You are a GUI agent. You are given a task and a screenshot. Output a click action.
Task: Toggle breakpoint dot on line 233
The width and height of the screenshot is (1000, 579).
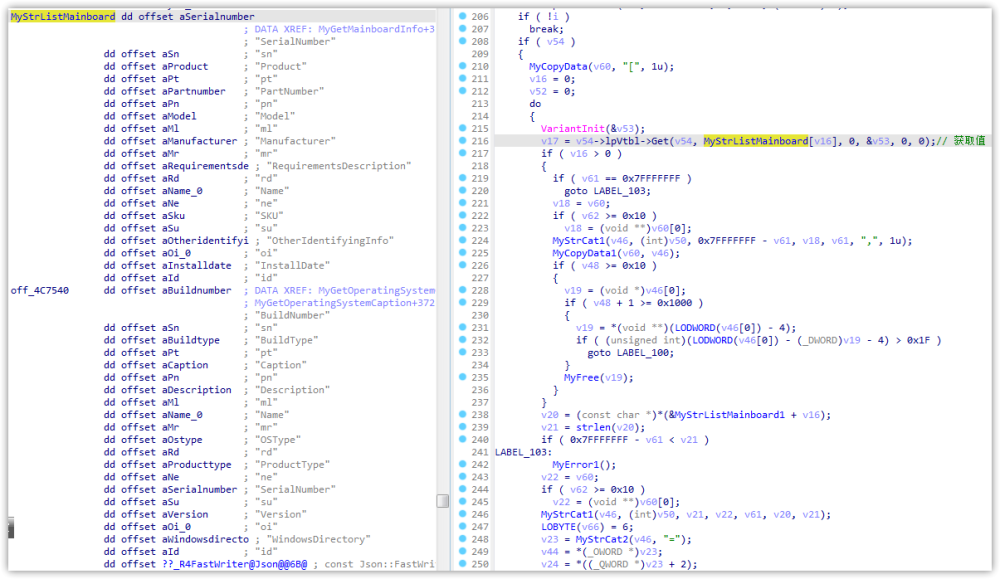tap(462, 353)
